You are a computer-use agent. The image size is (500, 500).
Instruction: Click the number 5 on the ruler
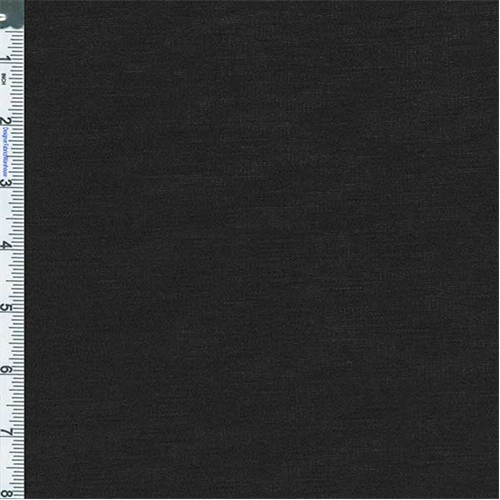pos(6,307)
